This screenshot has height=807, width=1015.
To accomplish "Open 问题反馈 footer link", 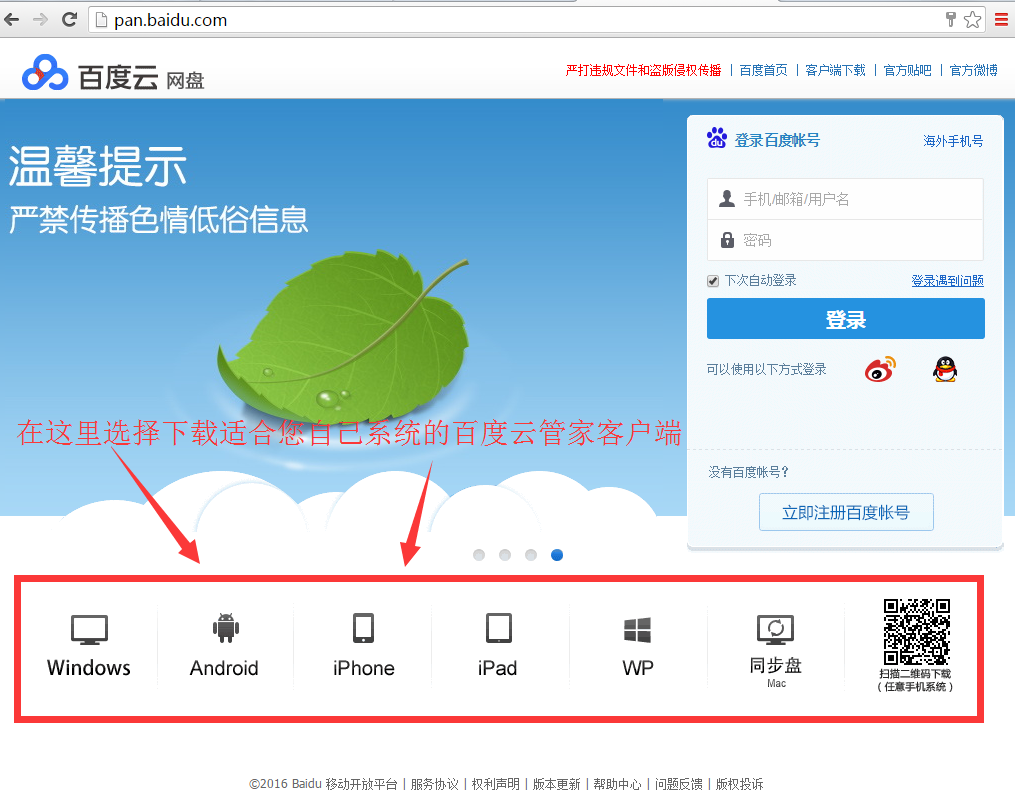I will coord(678,784).
